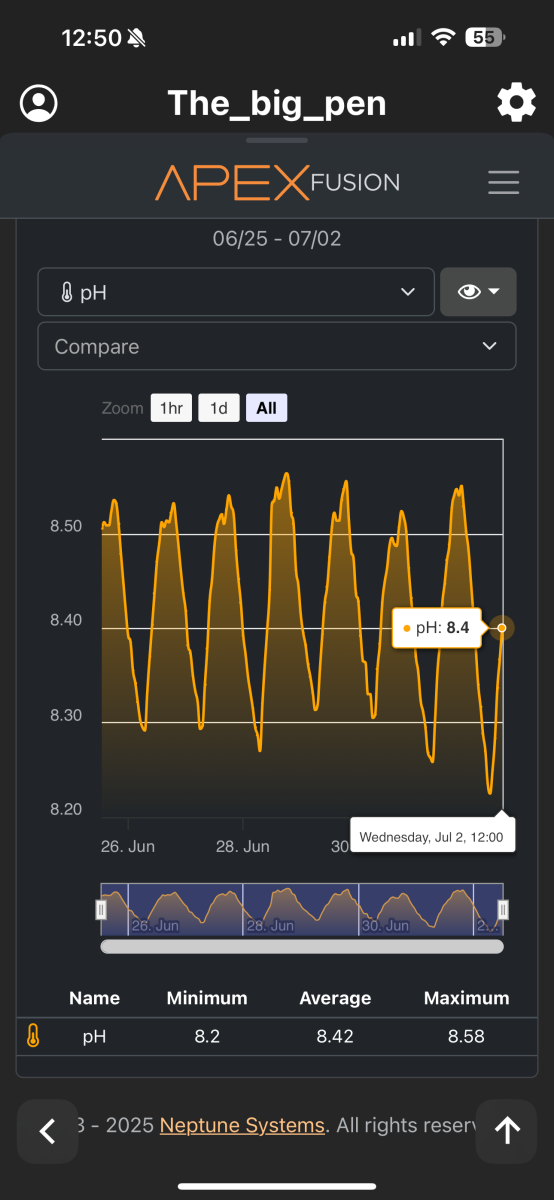
Task: Click the thermometer icon in pH row
Action: point(33,1036)
